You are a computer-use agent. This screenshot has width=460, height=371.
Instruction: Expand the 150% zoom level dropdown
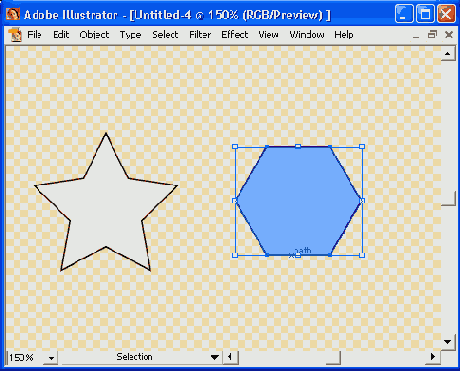[x=51, y=358]
